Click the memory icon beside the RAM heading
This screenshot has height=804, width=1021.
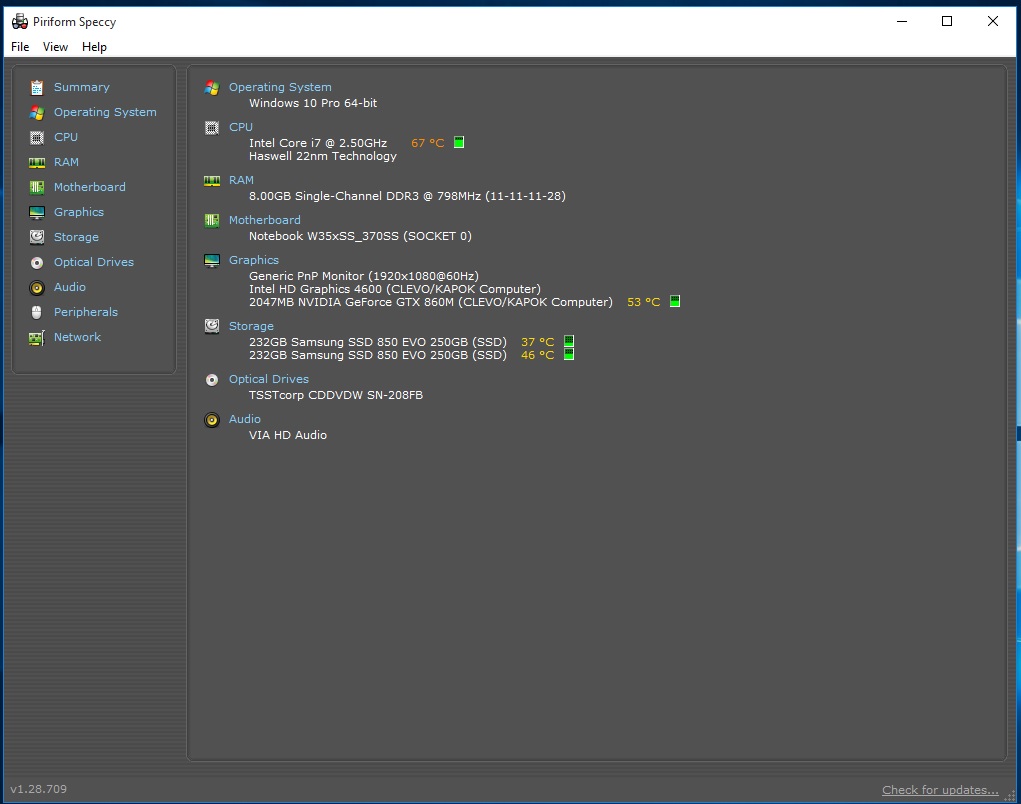212,180
